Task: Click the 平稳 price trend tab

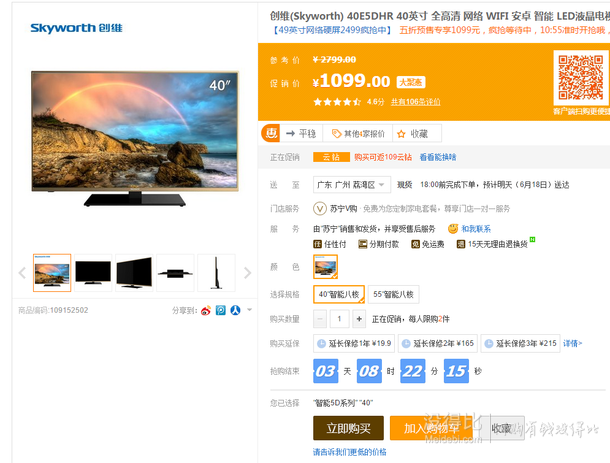Action: pos(301,134)
